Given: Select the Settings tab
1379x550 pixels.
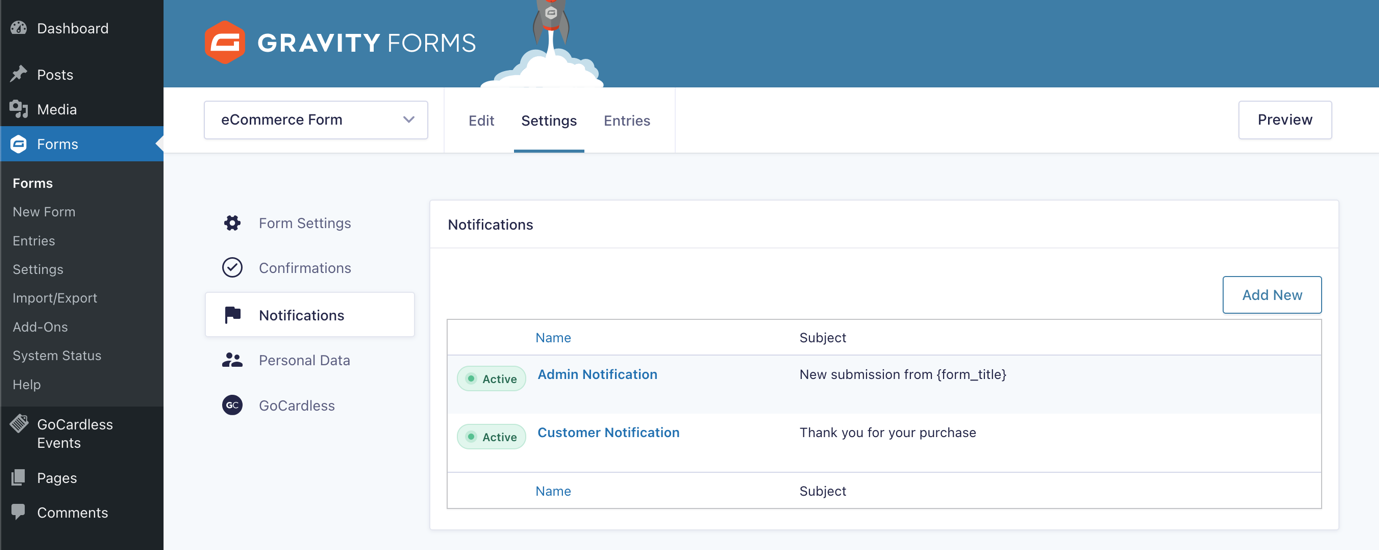Looking at the screenshot, I should click(x=549, y=120).
